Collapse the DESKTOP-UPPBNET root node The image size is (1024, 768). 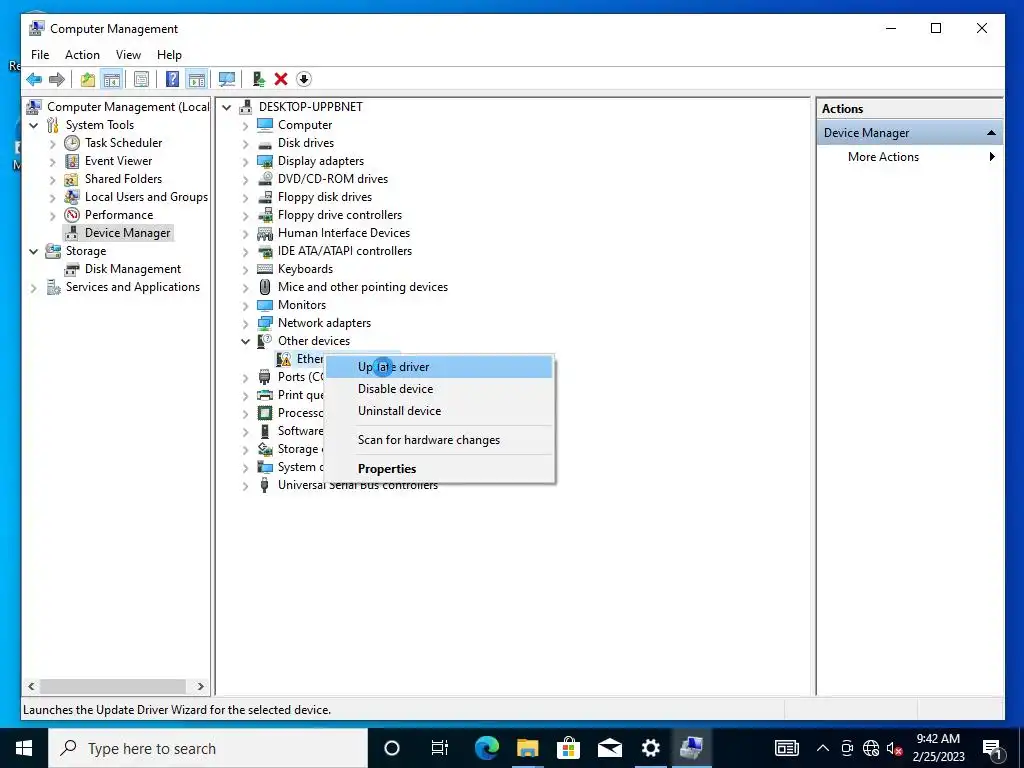pyautogui.click(x=226, y=107)
